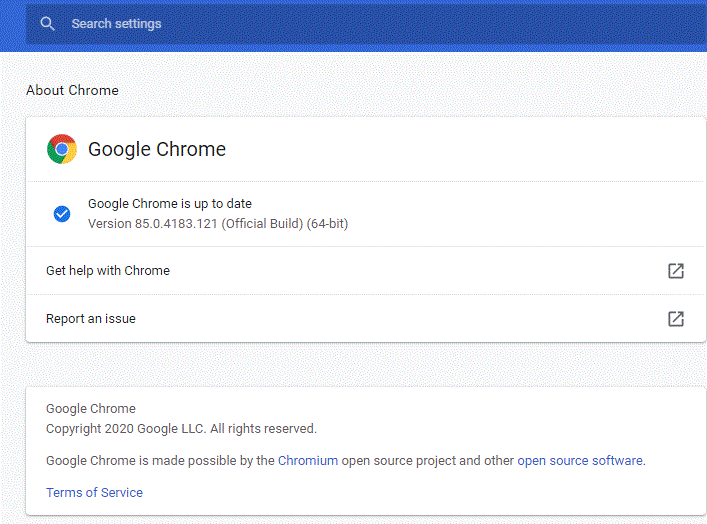Image resolution: width=707 pixels, height=524 pixels.
Task: Click the 'All rights reserved.' text
Action: pos(263,428)
